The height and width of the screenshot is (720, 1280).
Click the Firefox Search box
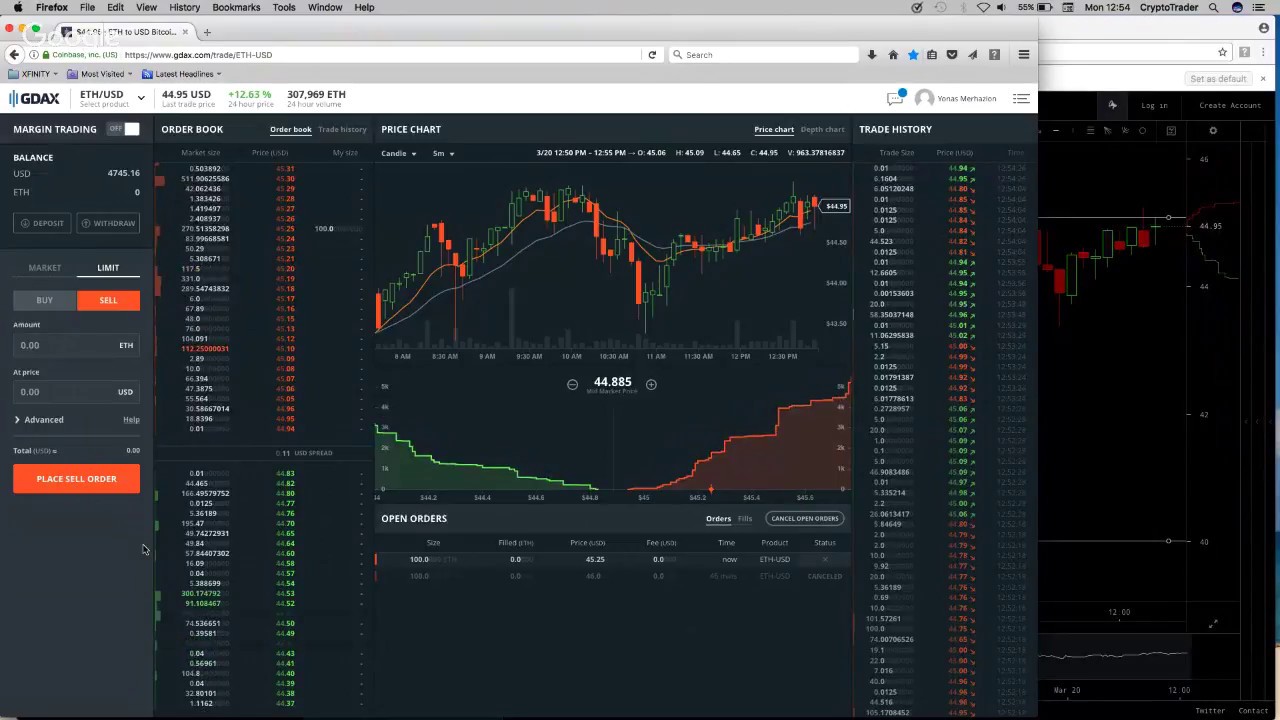(763, 54)
